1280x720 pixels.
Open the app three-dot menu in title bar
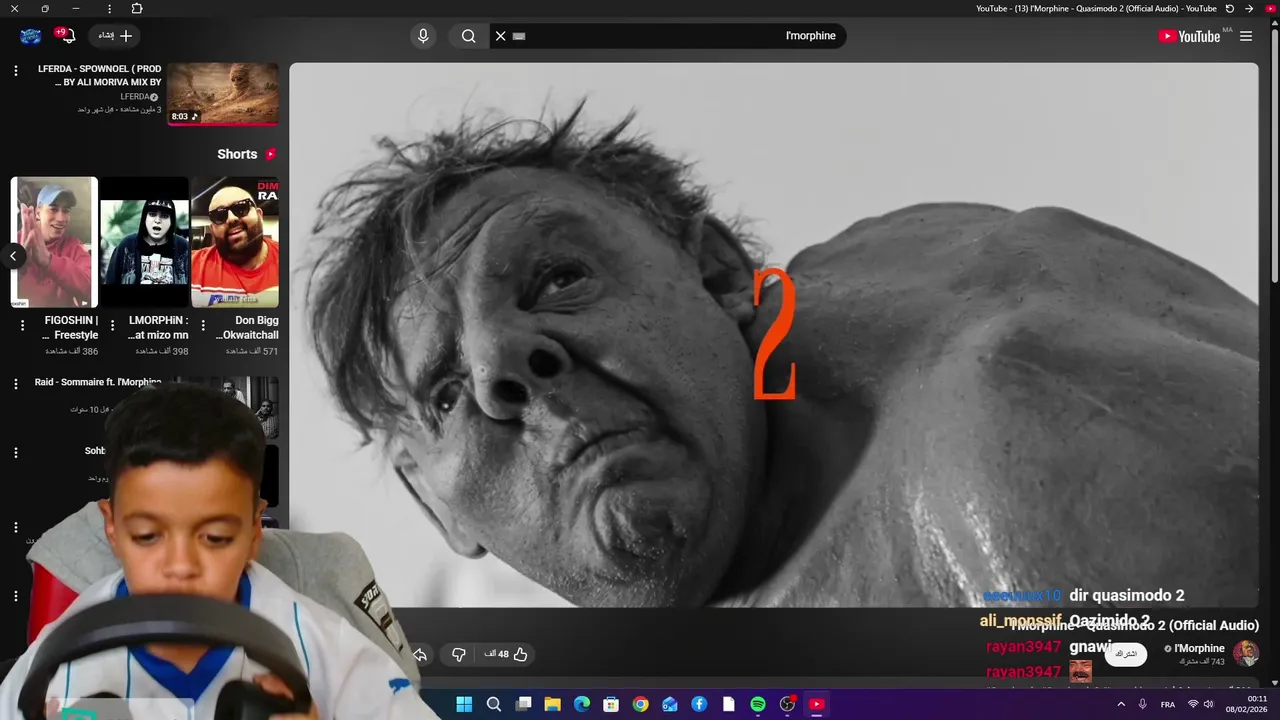coord(109,8)
